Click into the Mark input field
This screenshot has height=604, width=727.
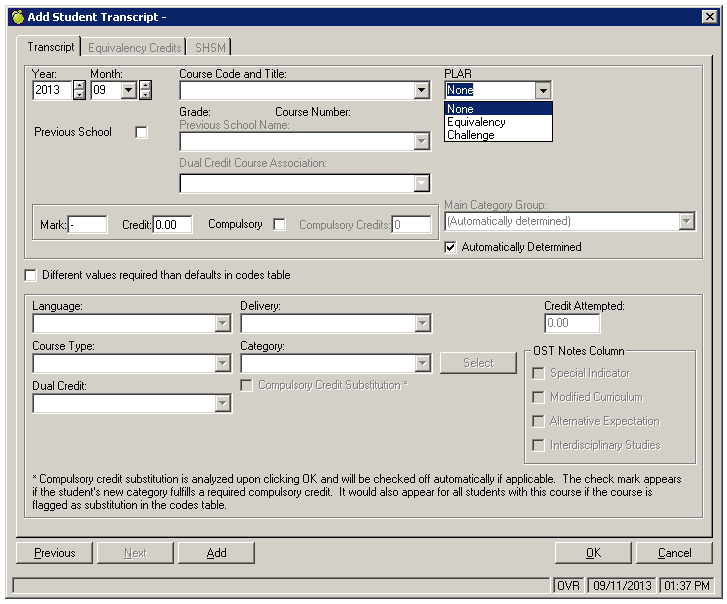click(88, 225)
